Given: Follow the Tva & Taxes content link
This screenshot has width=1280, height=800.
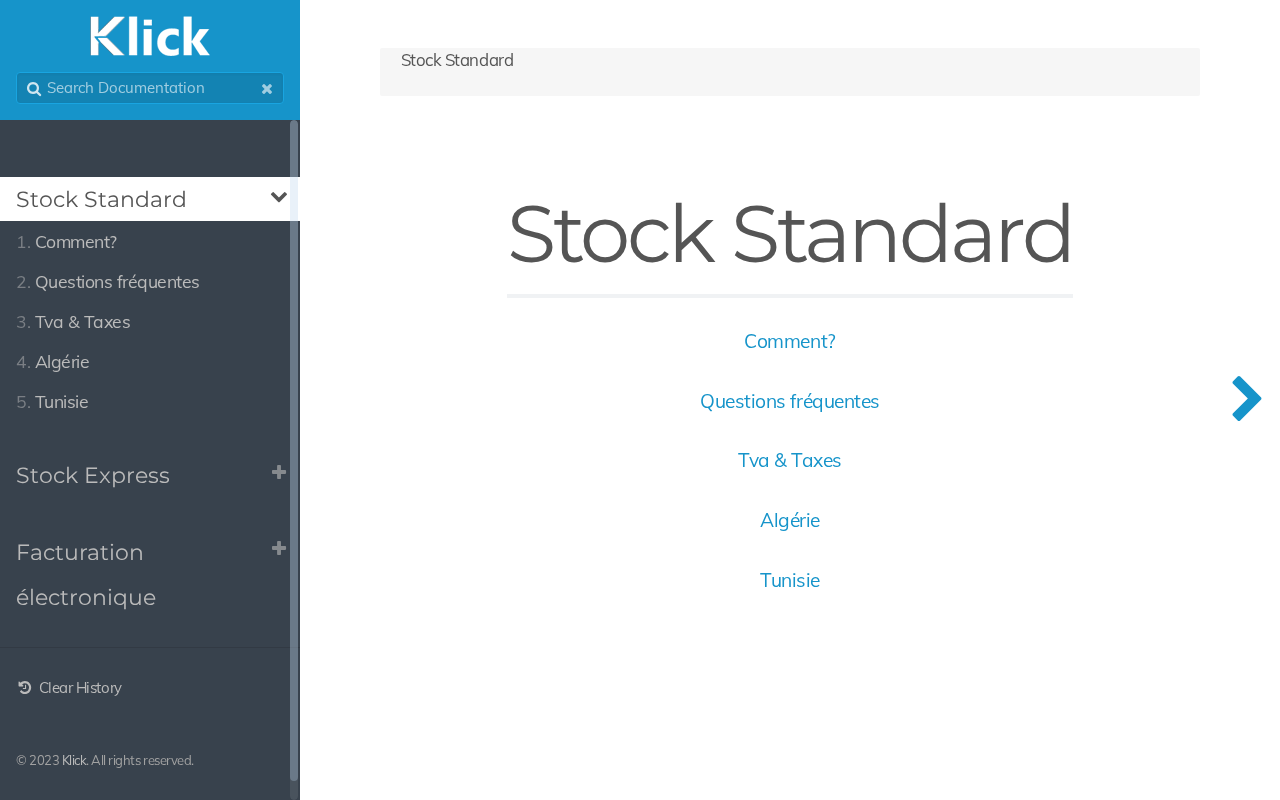Looking at the screenshot, I should coord(790,460).
